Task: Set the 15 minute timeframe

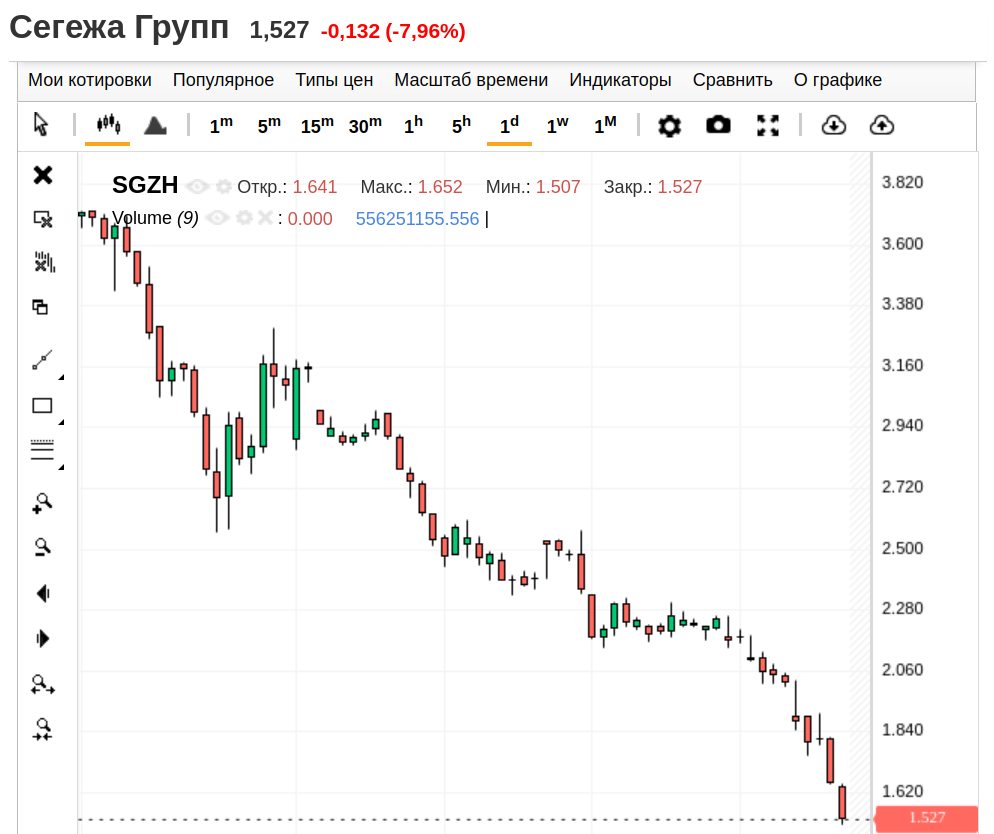Action: point(317,125)
